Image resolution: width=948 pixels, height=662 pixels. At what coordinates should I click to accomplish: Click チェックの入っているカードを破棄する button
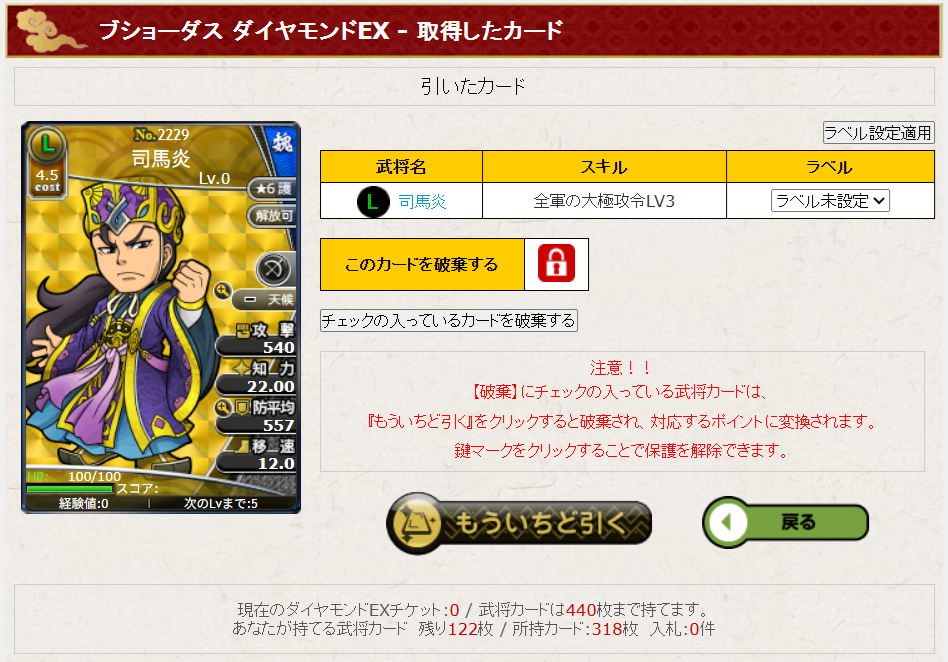point(449,320)
